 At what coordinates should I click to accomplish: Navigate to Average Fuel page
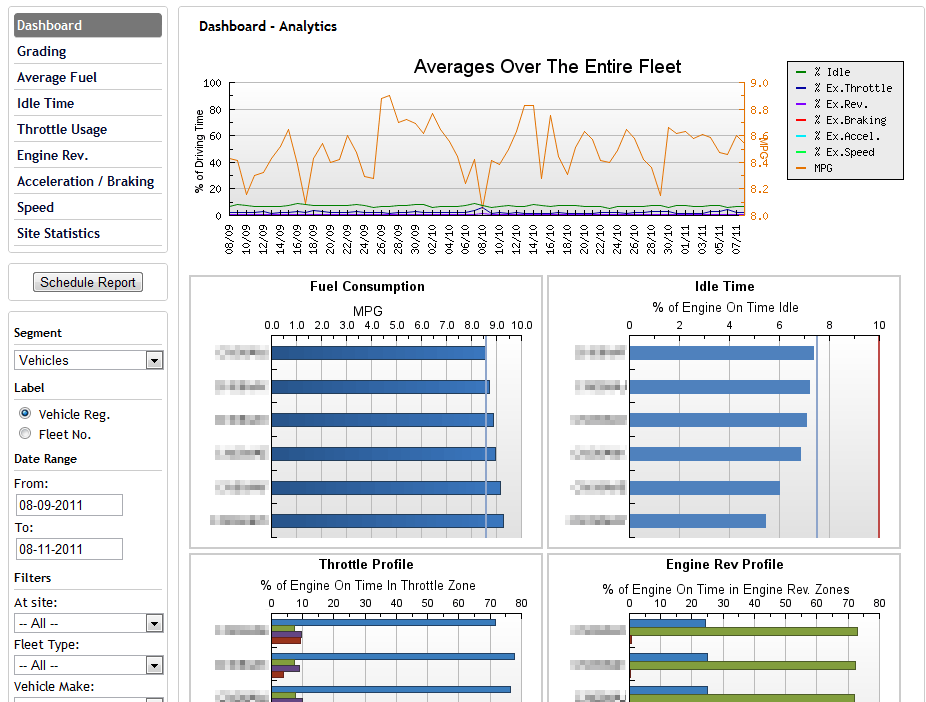[x=56, y=77]
